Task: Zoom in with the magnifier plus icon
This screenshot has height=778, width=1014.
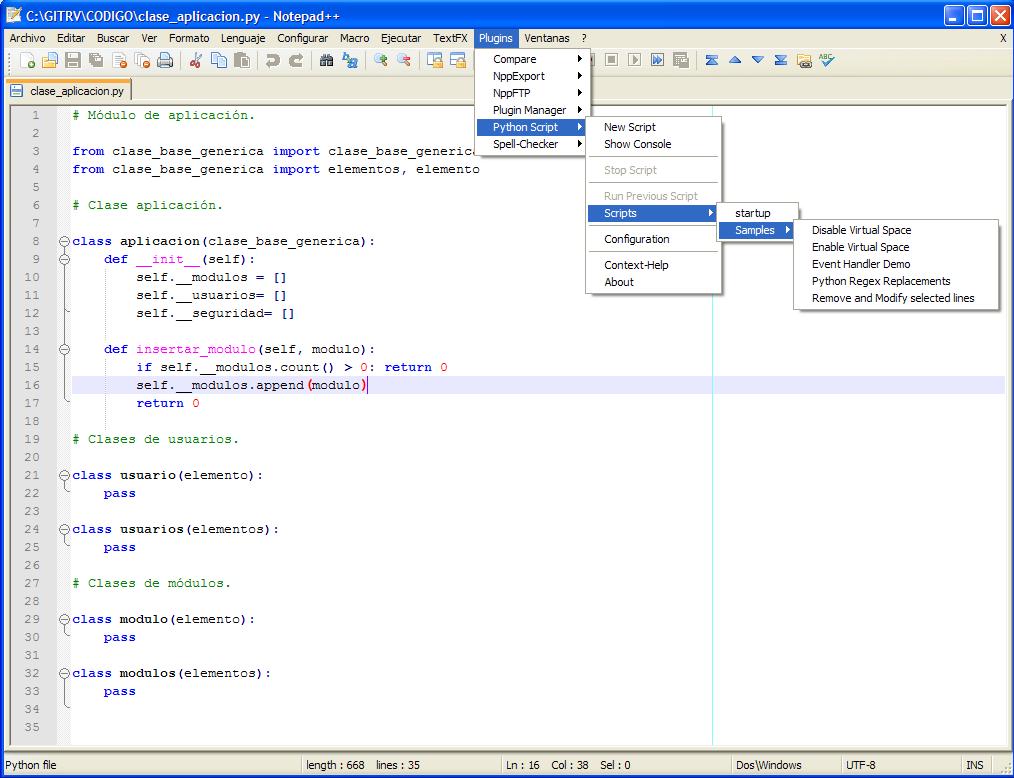Action: [x=381, y=61]
